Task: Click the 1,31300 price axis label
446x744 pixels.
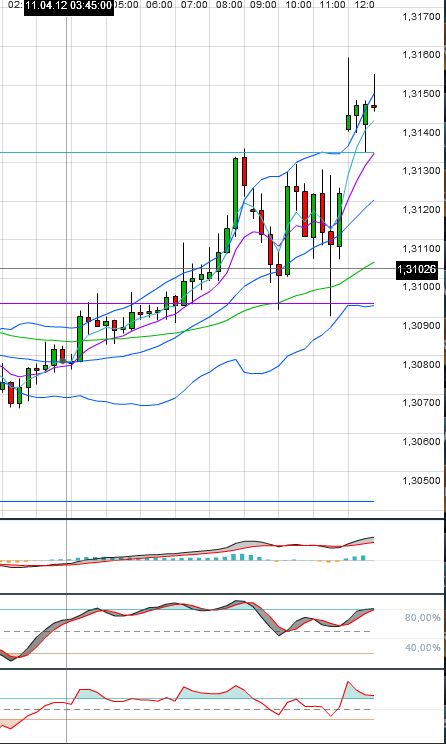Action: tap(421, 170)
